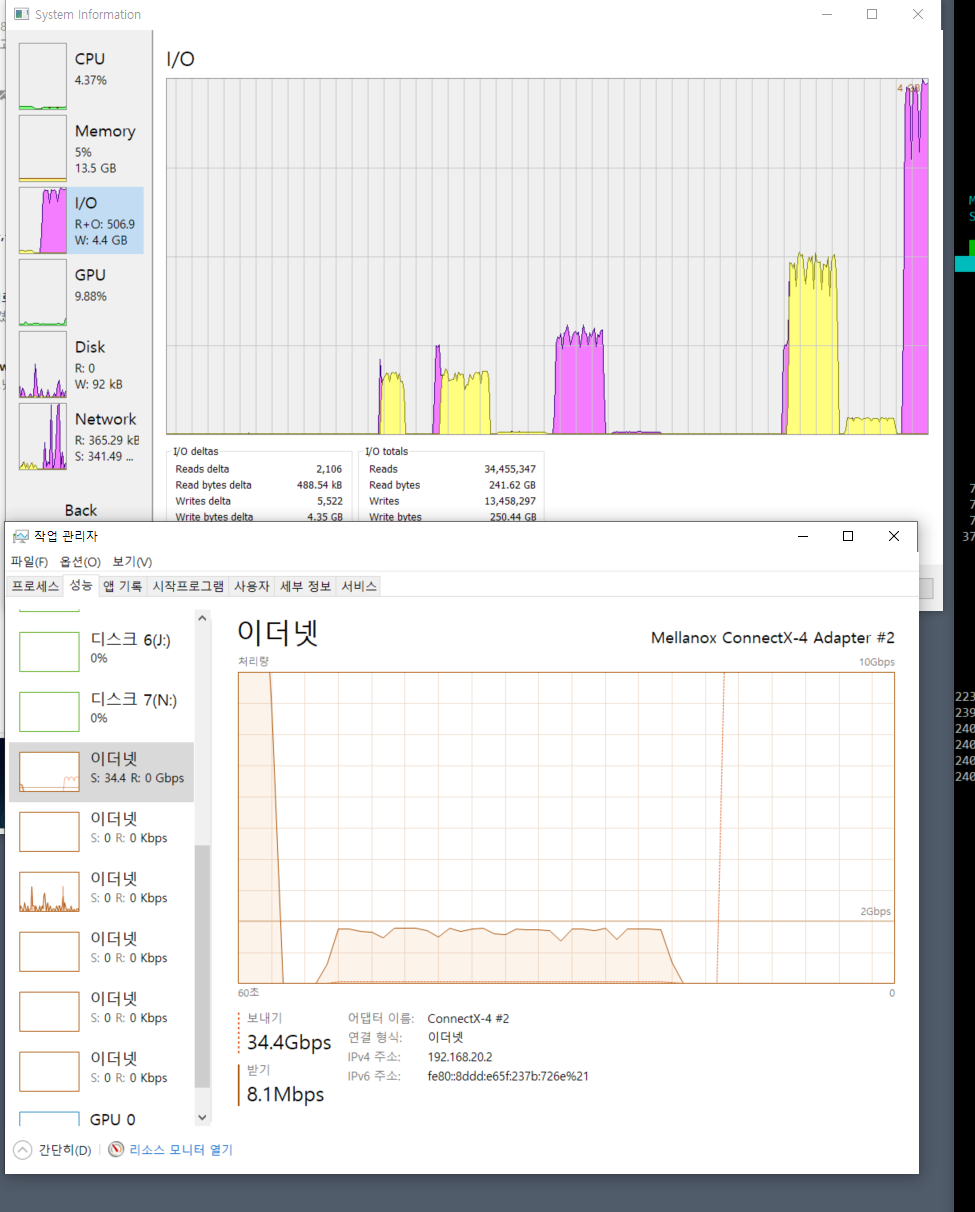Screen dimensions: 975x1212
Task: Maximize the Task Manager window
Action: pos(848,537)
